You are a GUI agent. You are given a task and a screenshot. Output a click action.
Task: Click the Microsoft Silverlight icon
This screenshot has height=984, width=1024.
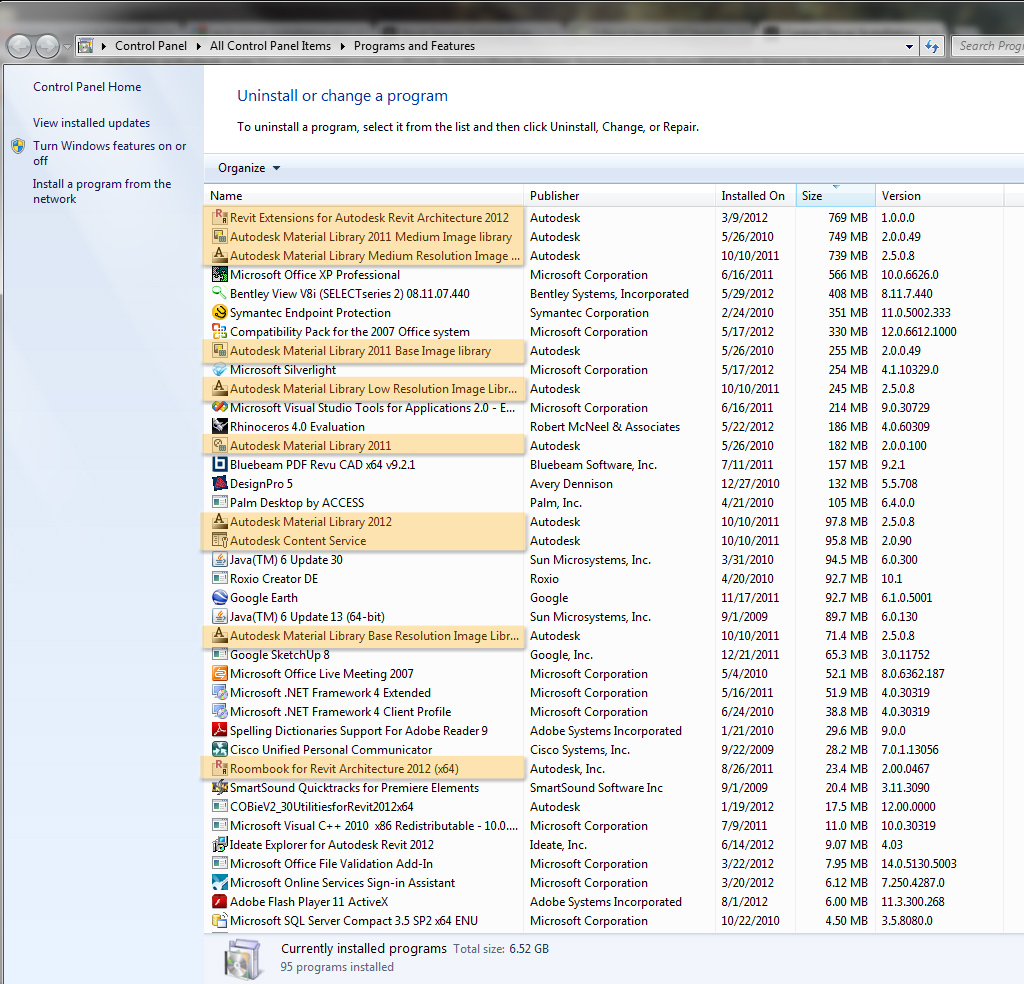tap(220, 370)
